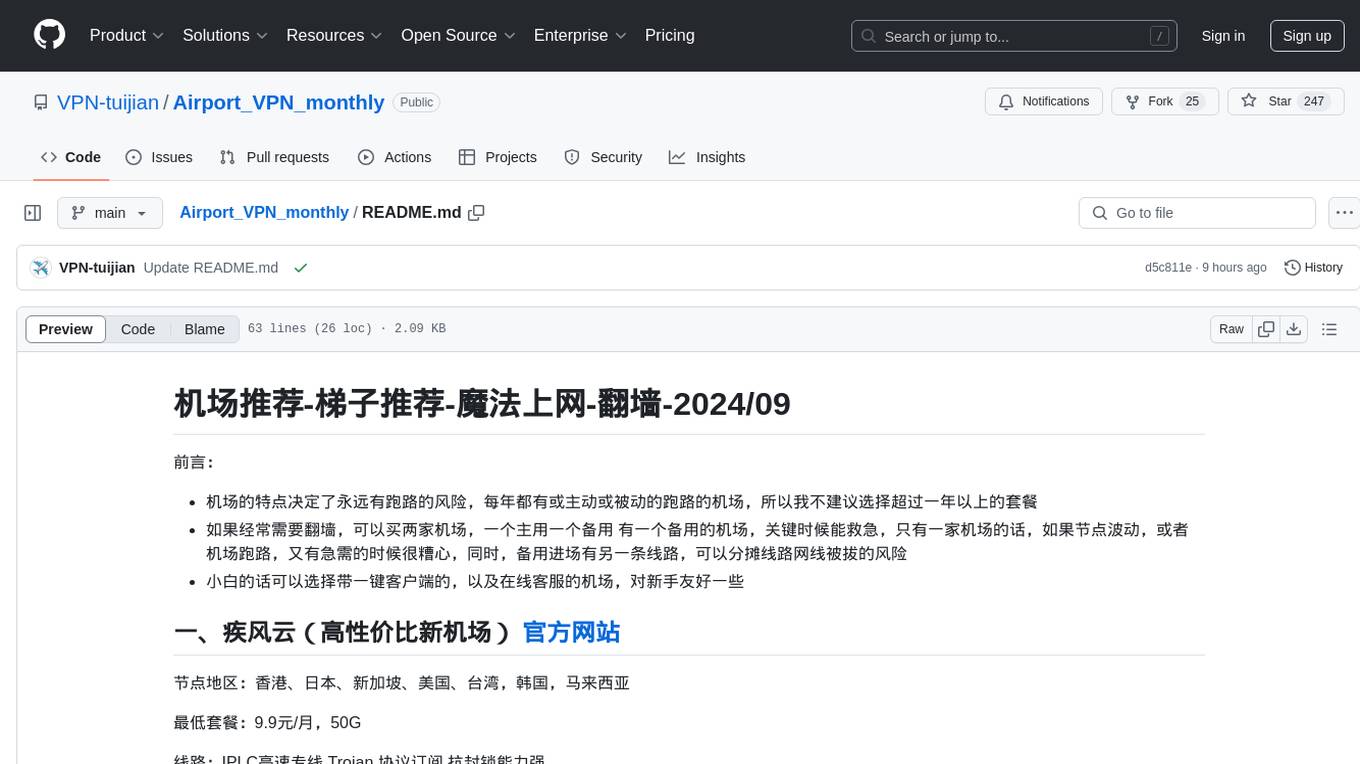Switch to the Code tab
The image size is (1360, 764).
coord(71,157)
